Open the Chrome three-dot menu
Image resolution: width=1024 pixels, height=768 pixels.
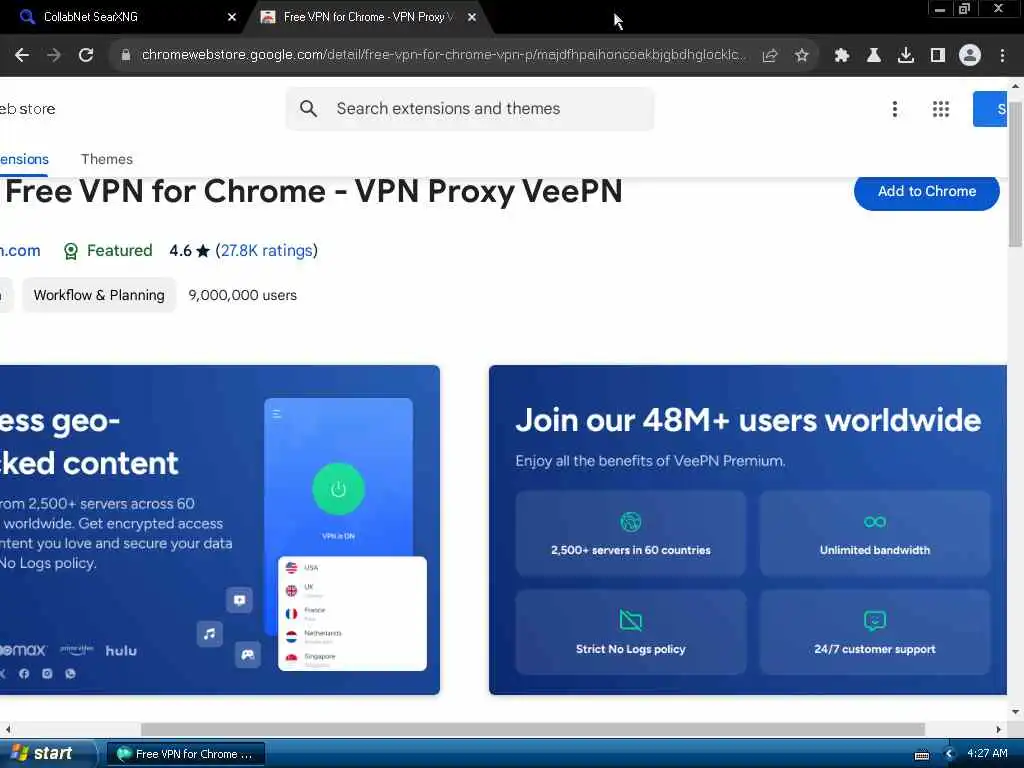[1002, 56]
